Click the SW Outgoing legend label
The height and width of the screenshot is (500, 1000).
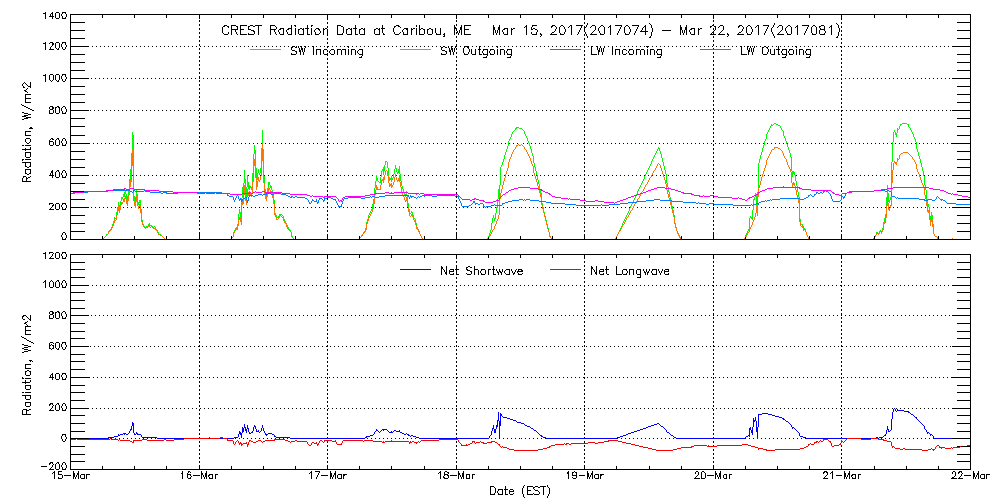click(x=476, y=51)
